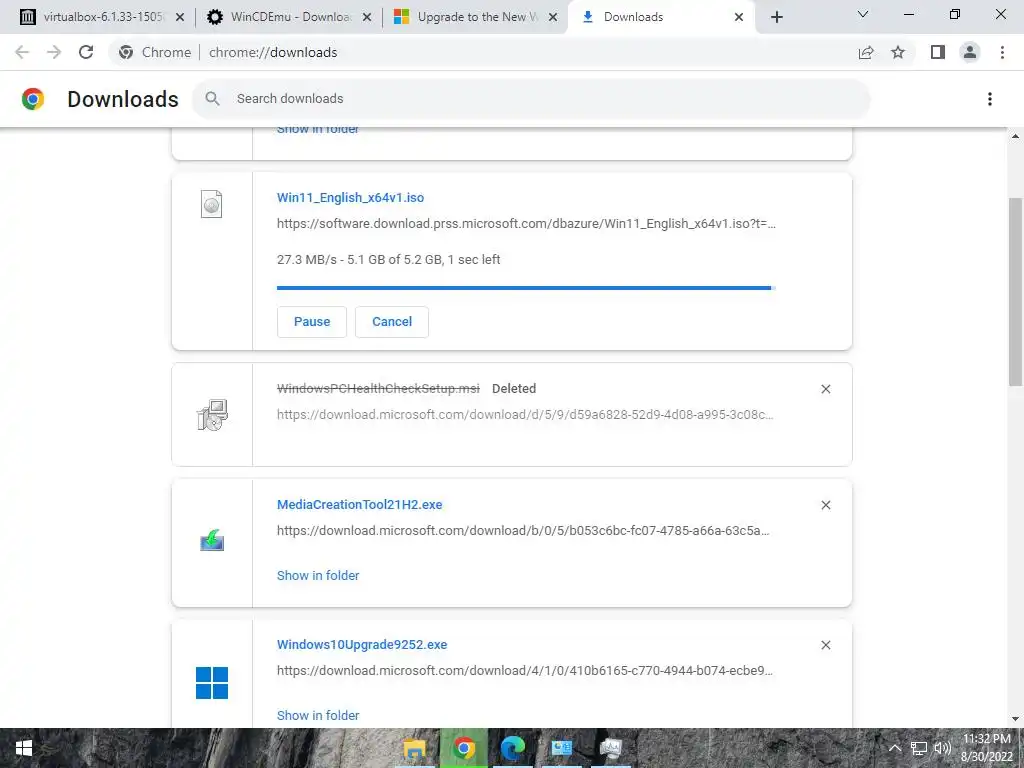Click the rightmost pinned taskbar app icon
The width and height of the screenshot is (1024, 768).
(611, 748)
